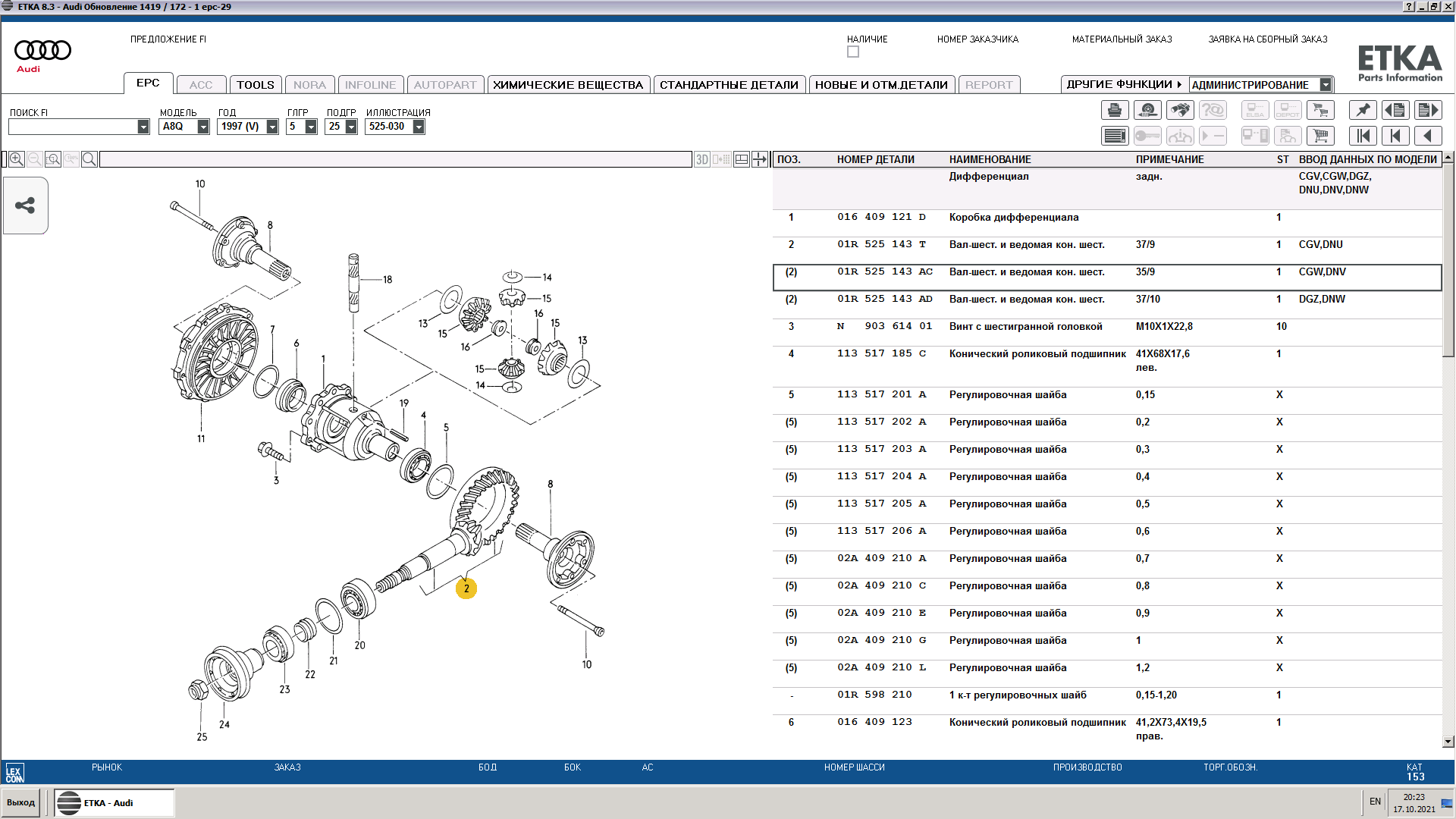Expand the МОДЕЛЬ A8Q dropdown
This screenshot has width=1456, height=819.
click(x=203, y=127)
